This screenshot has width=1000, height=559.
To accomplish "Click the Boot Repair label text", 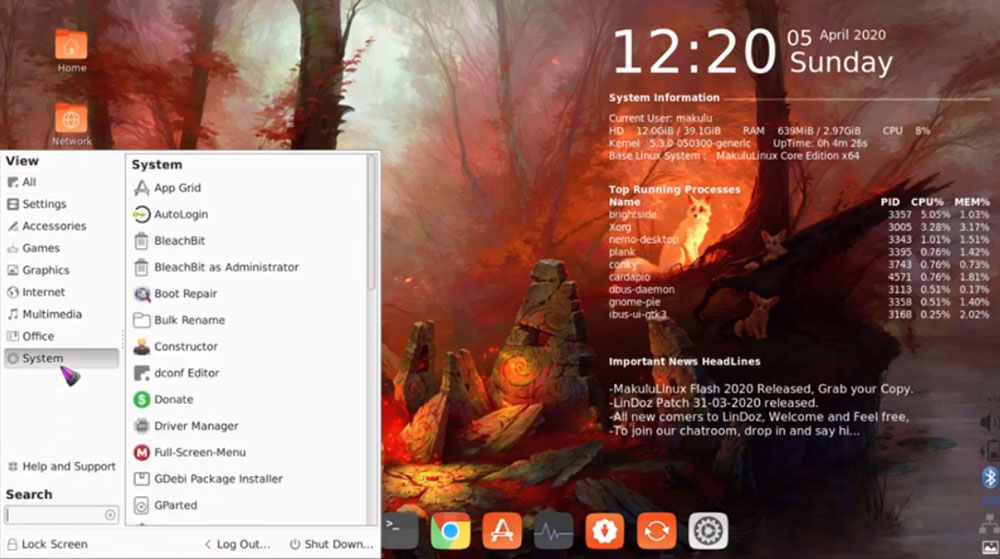I will 186,294.
